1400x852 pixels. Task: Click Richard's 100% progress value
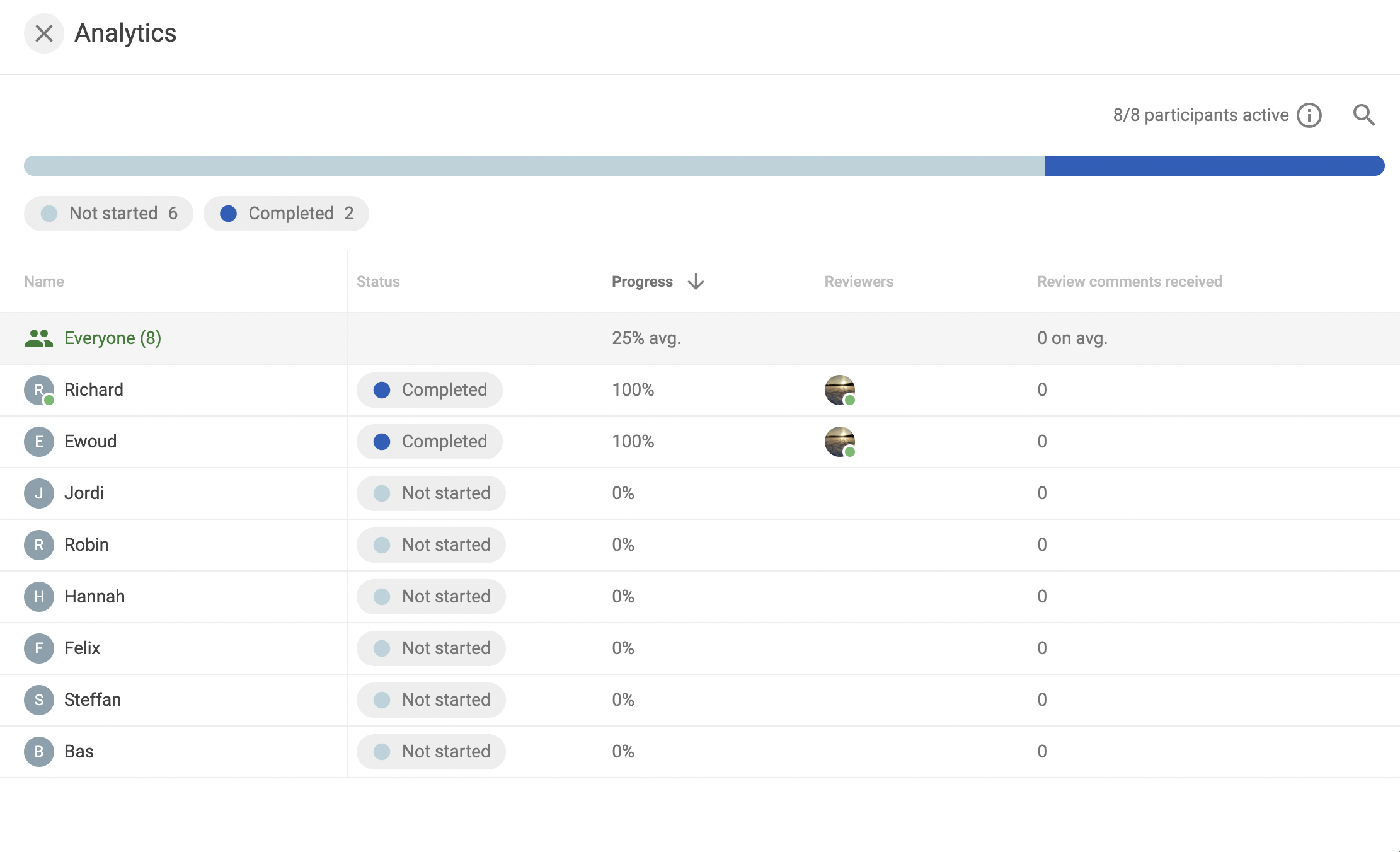(x=633, y=390)
